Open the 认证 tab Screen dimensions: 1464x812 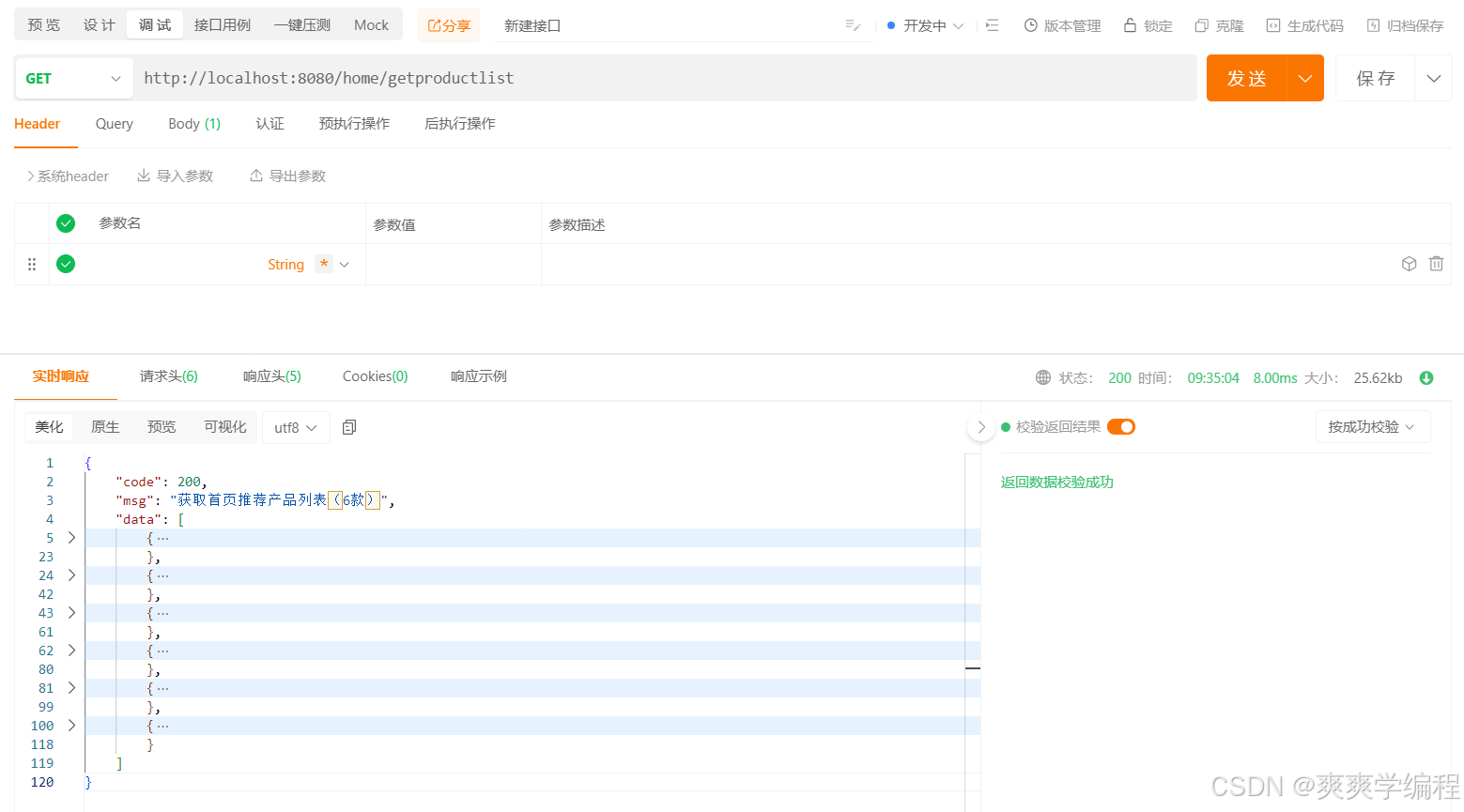click(x=270, y=124)
